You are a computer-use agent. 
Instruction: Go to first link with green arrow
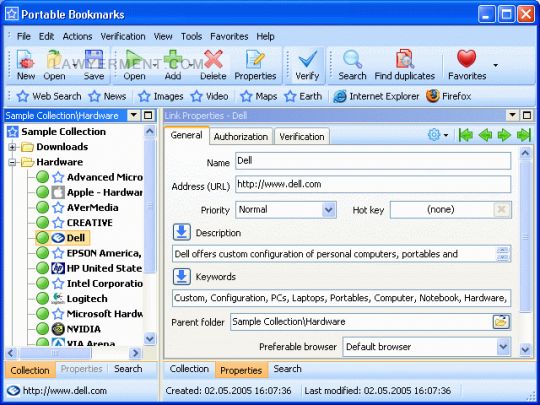tap(466, 135)
